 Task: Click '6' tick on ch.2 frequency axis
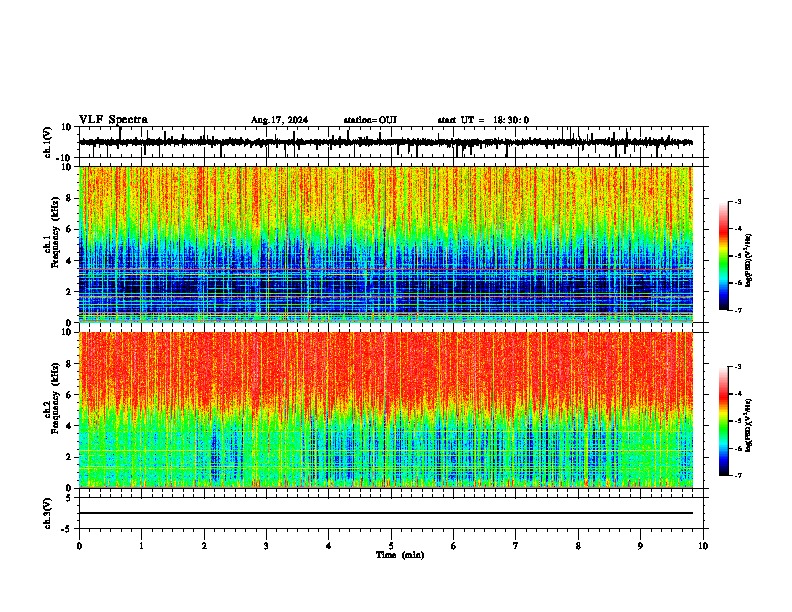point(69,395)
